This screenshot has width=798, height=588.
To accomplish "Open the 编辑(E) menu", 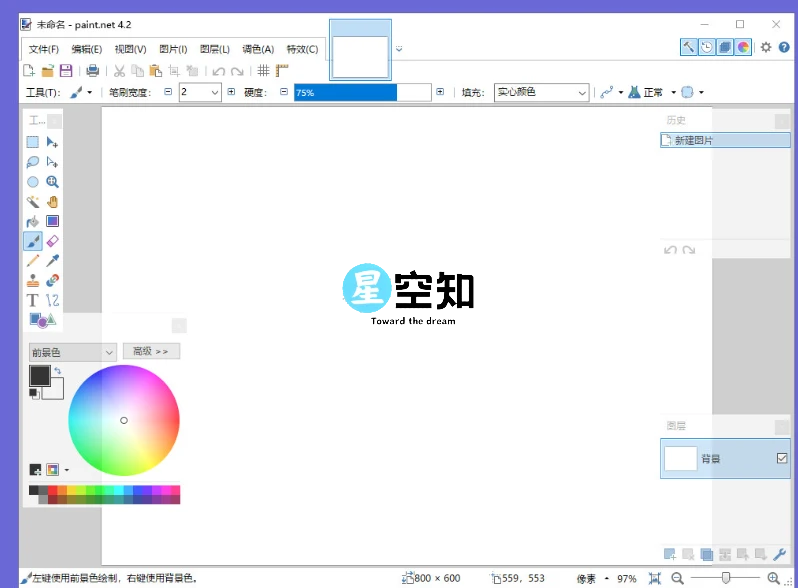I will coord(87,49).
